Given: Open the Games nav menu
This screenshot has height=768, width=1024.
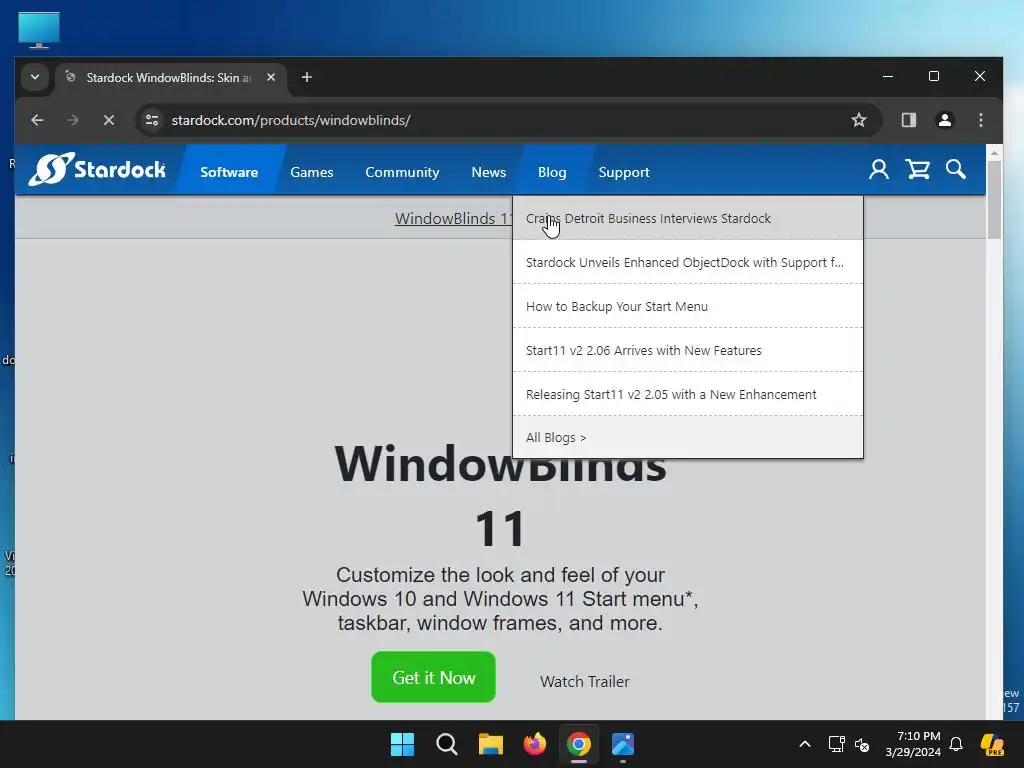Looking at the screenshot, I should pyautogui.click(x=312, y=172).
